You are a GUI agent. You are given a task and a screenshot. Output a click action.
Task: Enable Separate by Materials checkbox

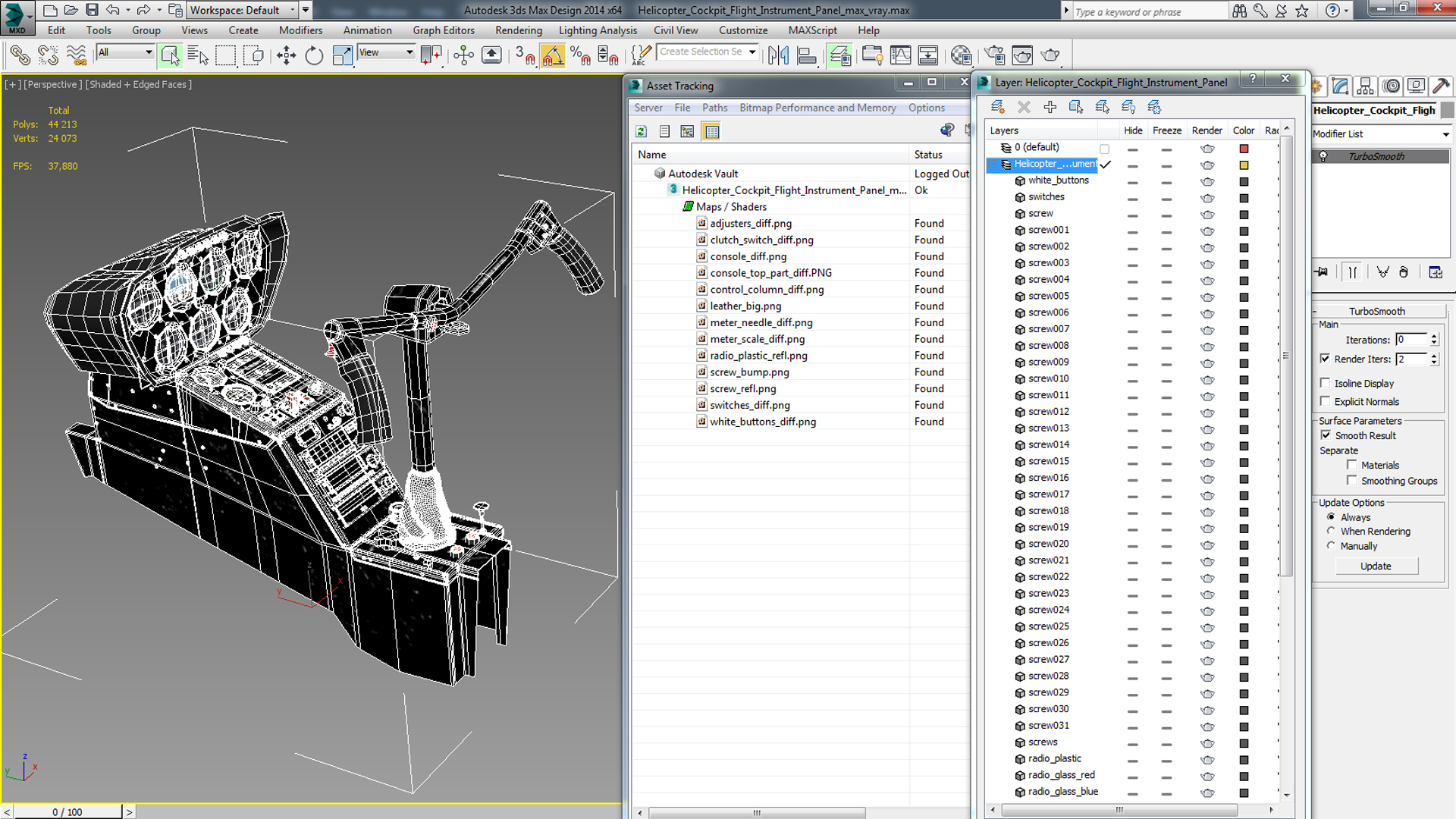tap(1351, 465)
